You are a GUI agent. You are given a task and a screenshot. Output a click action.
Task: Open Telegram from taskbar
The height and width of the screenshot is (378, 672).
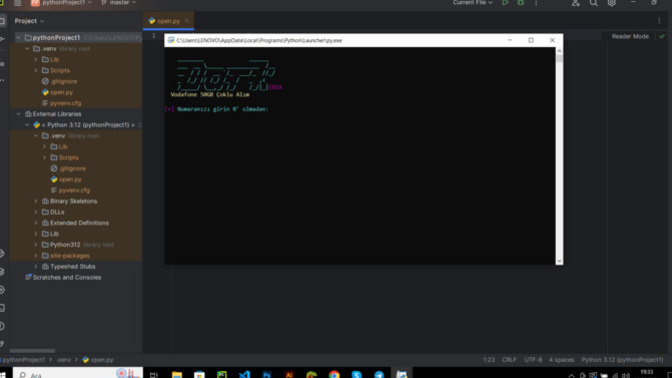pyautogui.click(x=379, y=375)
